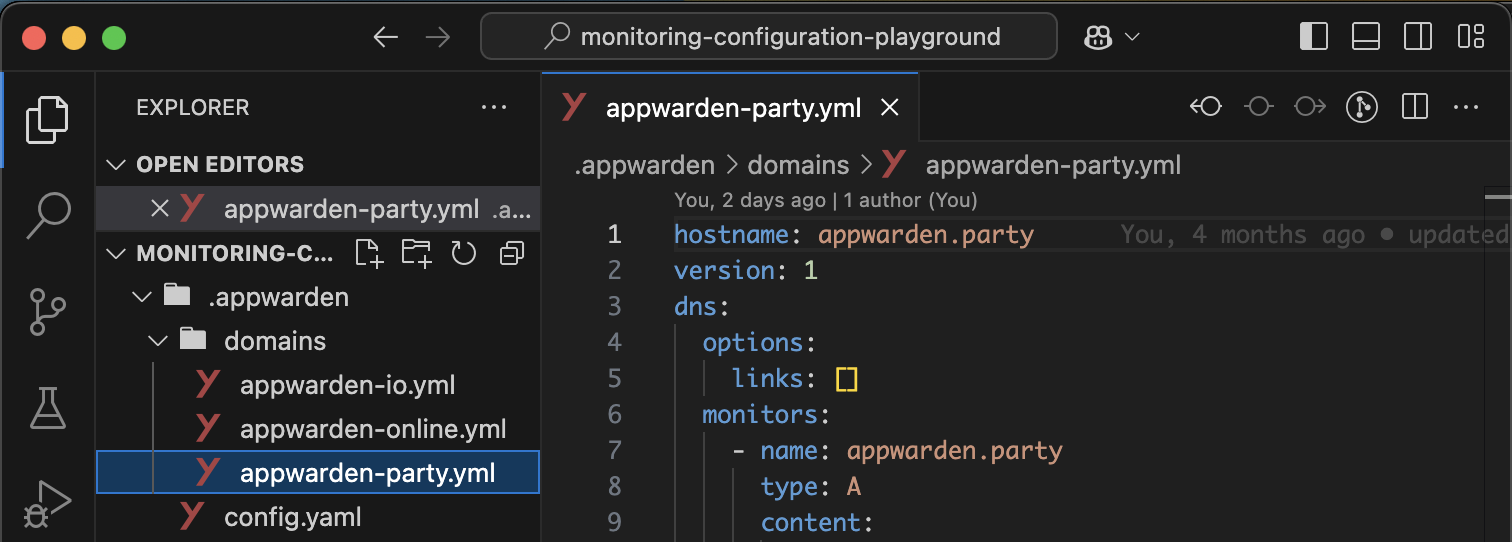Go forward with the right arrow
The height and width of the screenshot is (542, 1512).
(438, 37)
